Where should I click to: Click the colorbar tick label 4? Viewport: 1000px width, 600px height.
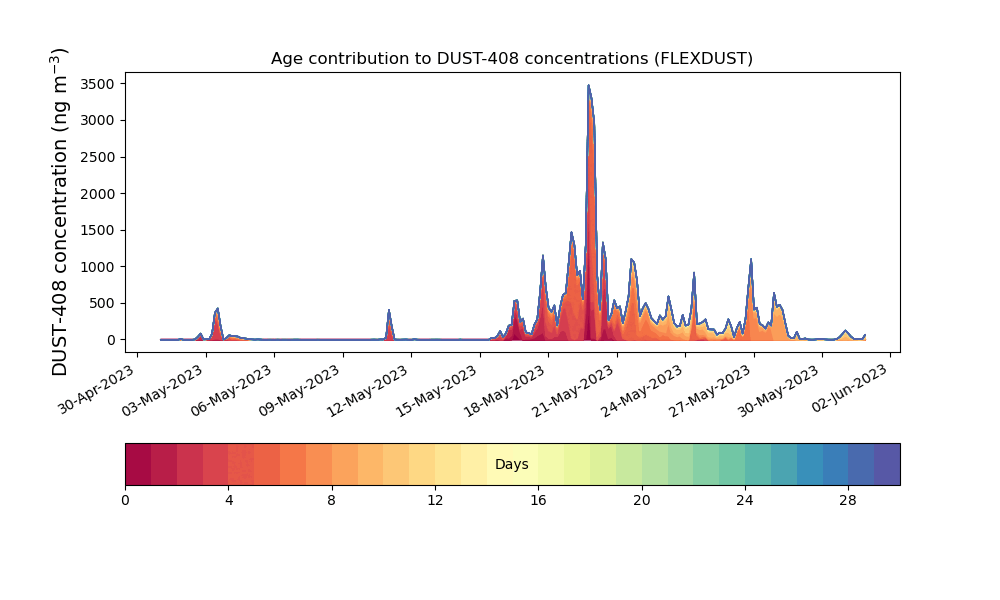point(229,501)
